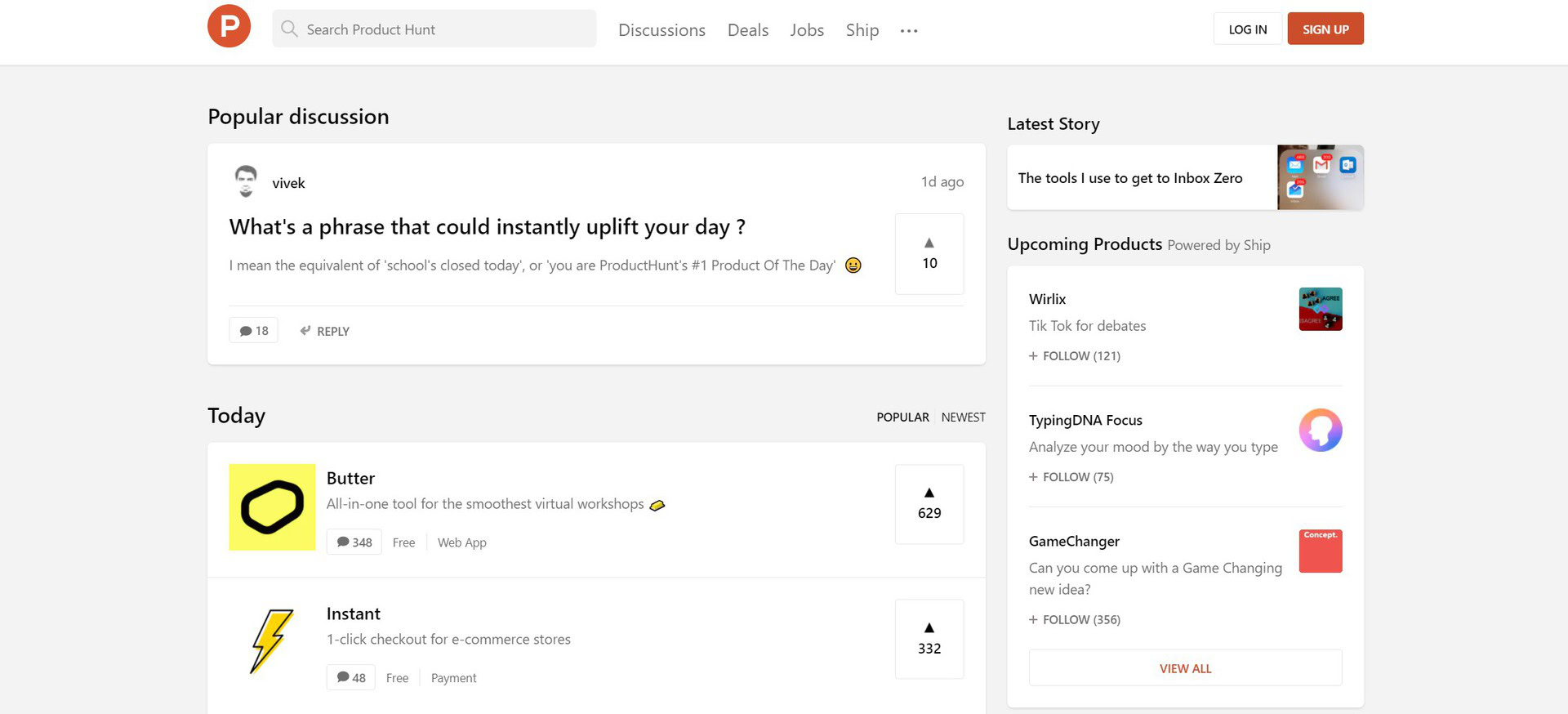
Task: Open the Butter product thumbnail
Action: (272, 507)
